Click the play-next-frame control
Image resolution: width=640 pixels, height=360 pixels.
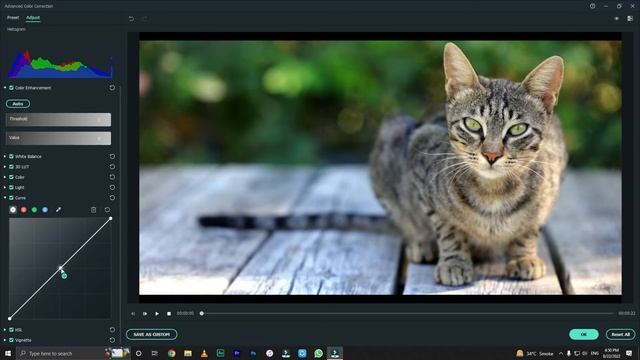[144, 313]
